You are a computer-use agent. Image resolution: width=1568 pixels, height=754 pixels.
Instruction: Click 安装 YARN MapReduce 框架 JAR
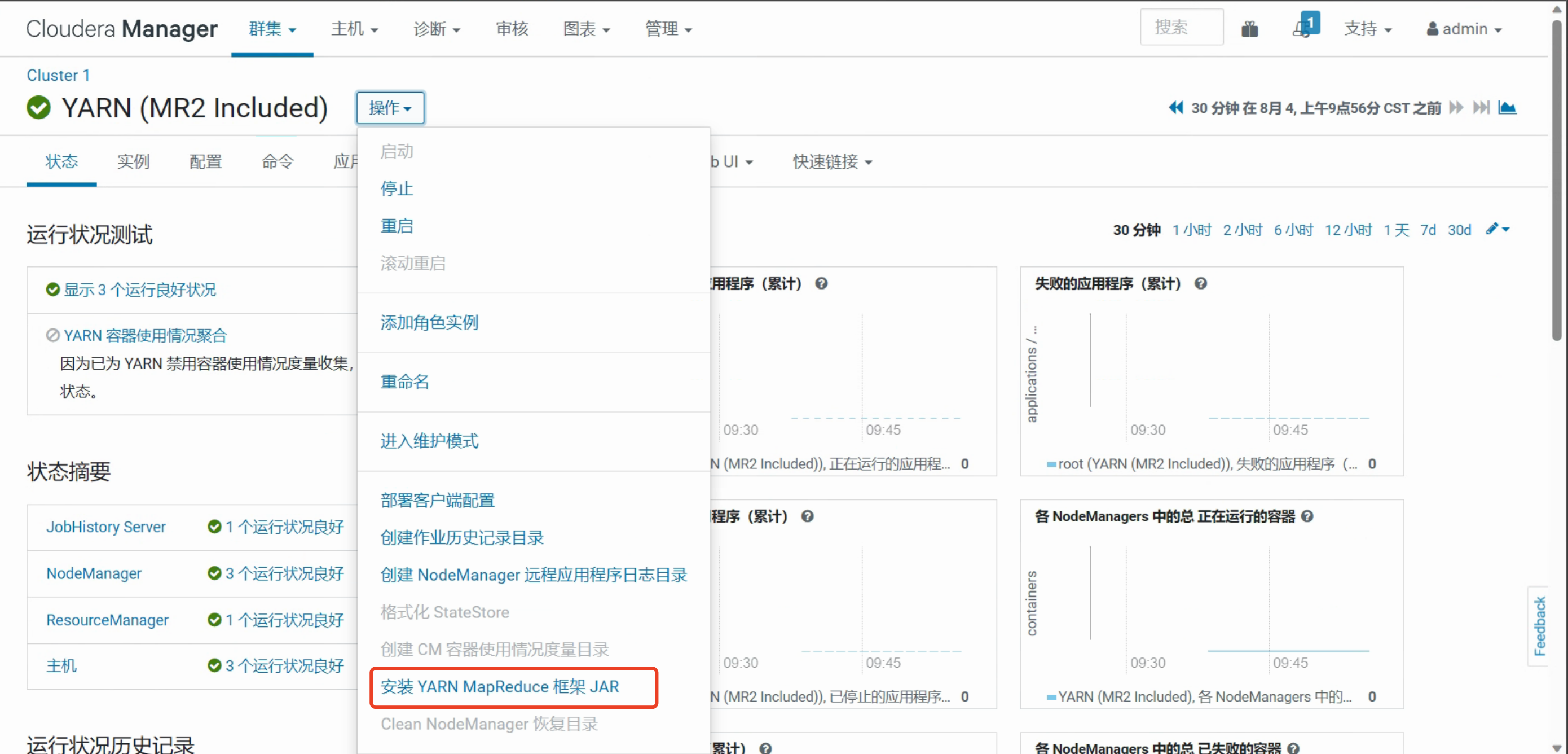click(x=500, y=687)
